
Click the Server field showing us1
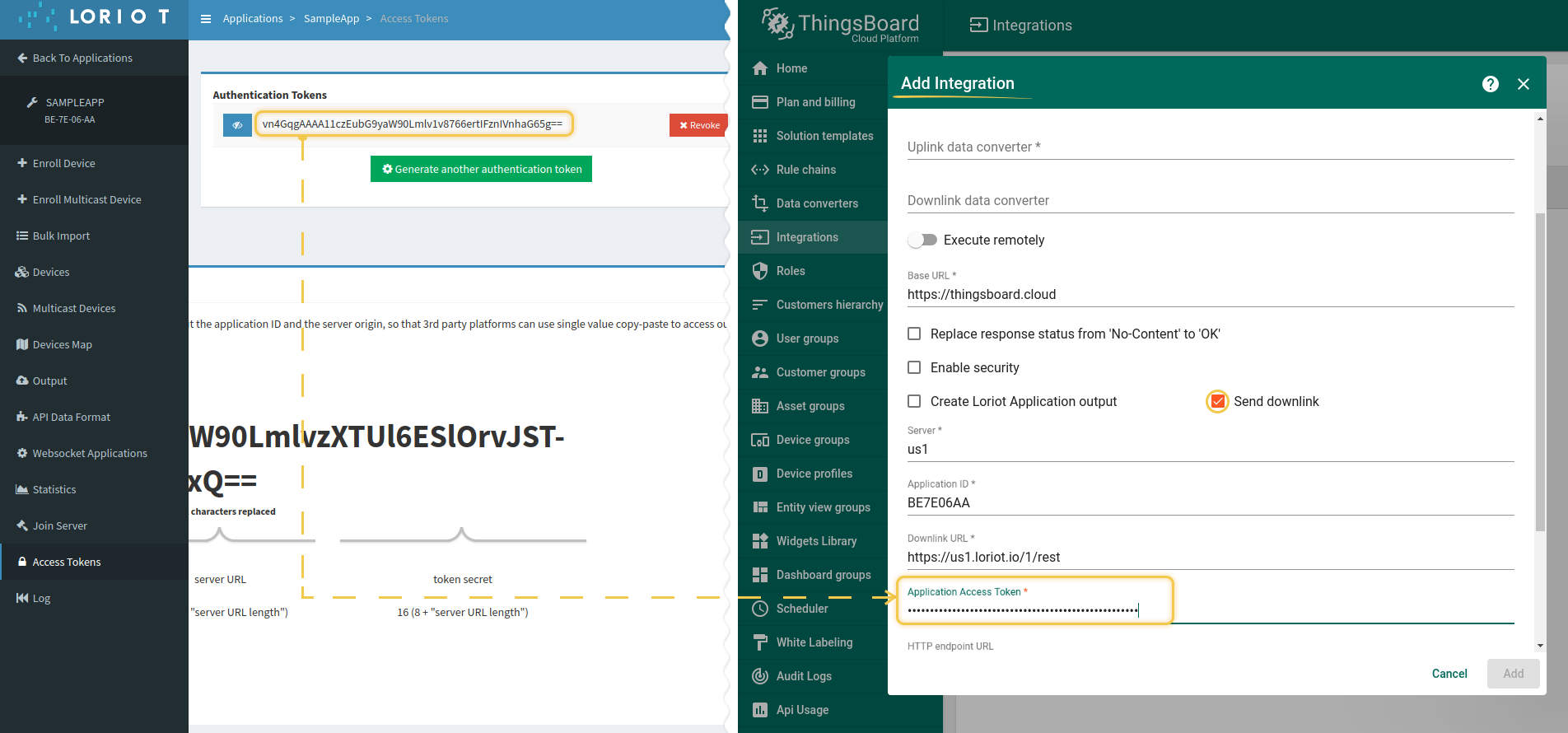tap(1210, 449)
